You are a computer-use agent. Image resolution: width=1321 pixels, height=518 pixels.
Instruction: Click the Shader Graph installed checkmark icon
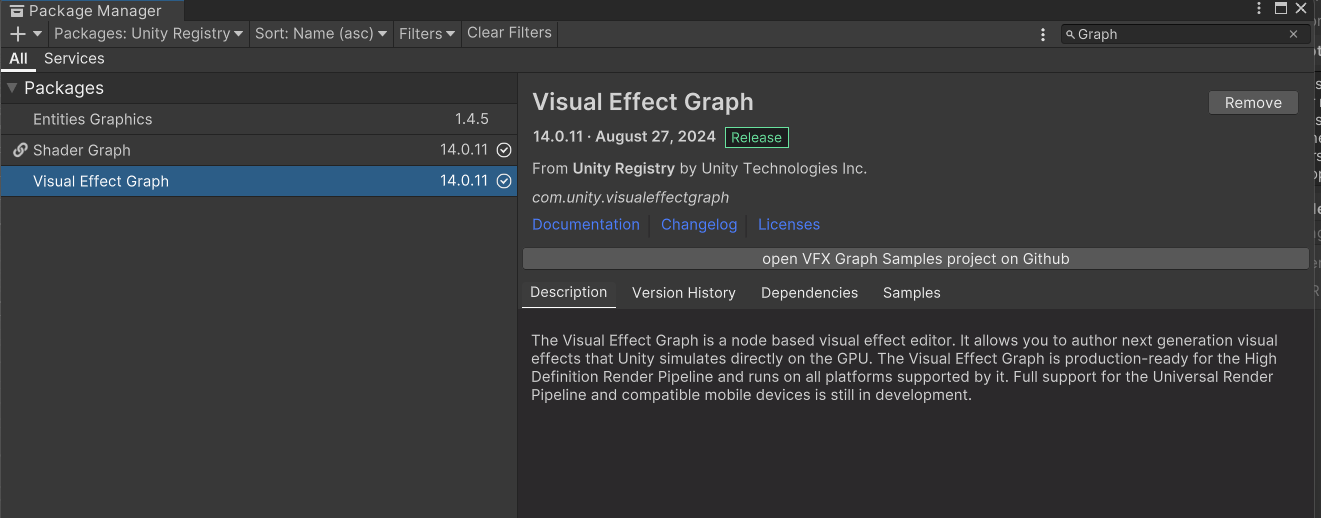tap(504, 150)
